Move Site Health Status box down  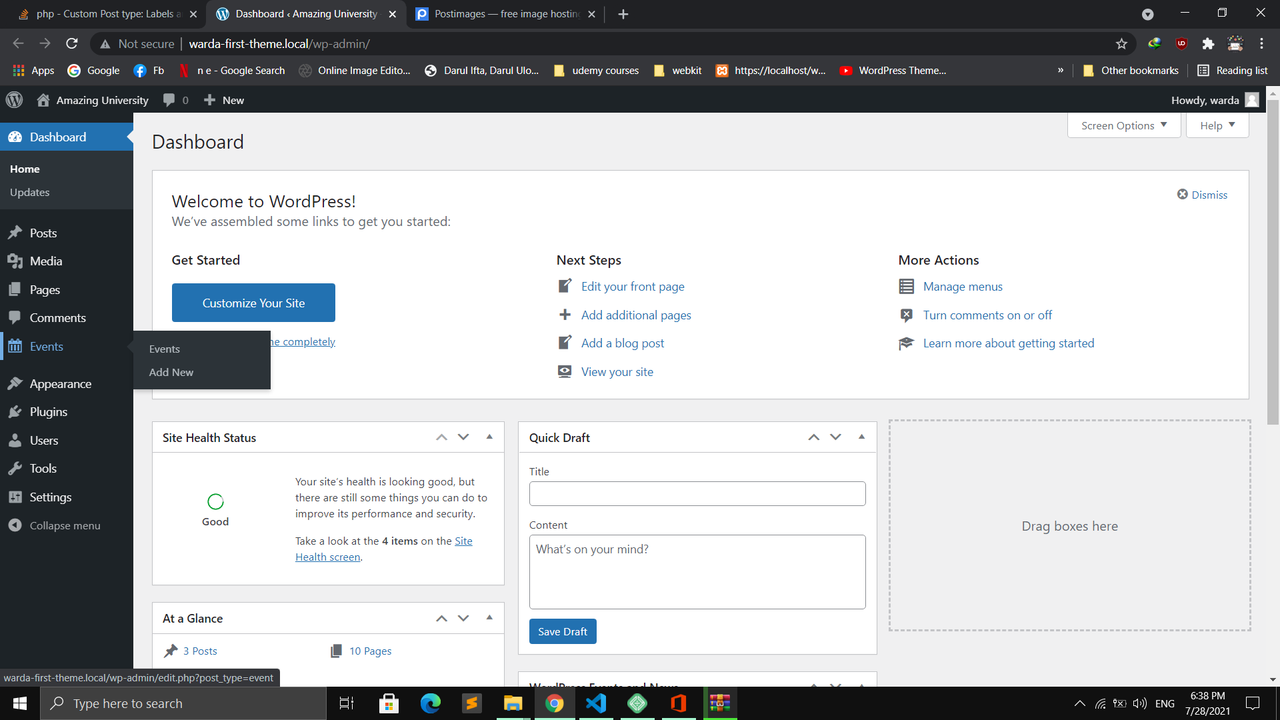[x=463, y=437]
